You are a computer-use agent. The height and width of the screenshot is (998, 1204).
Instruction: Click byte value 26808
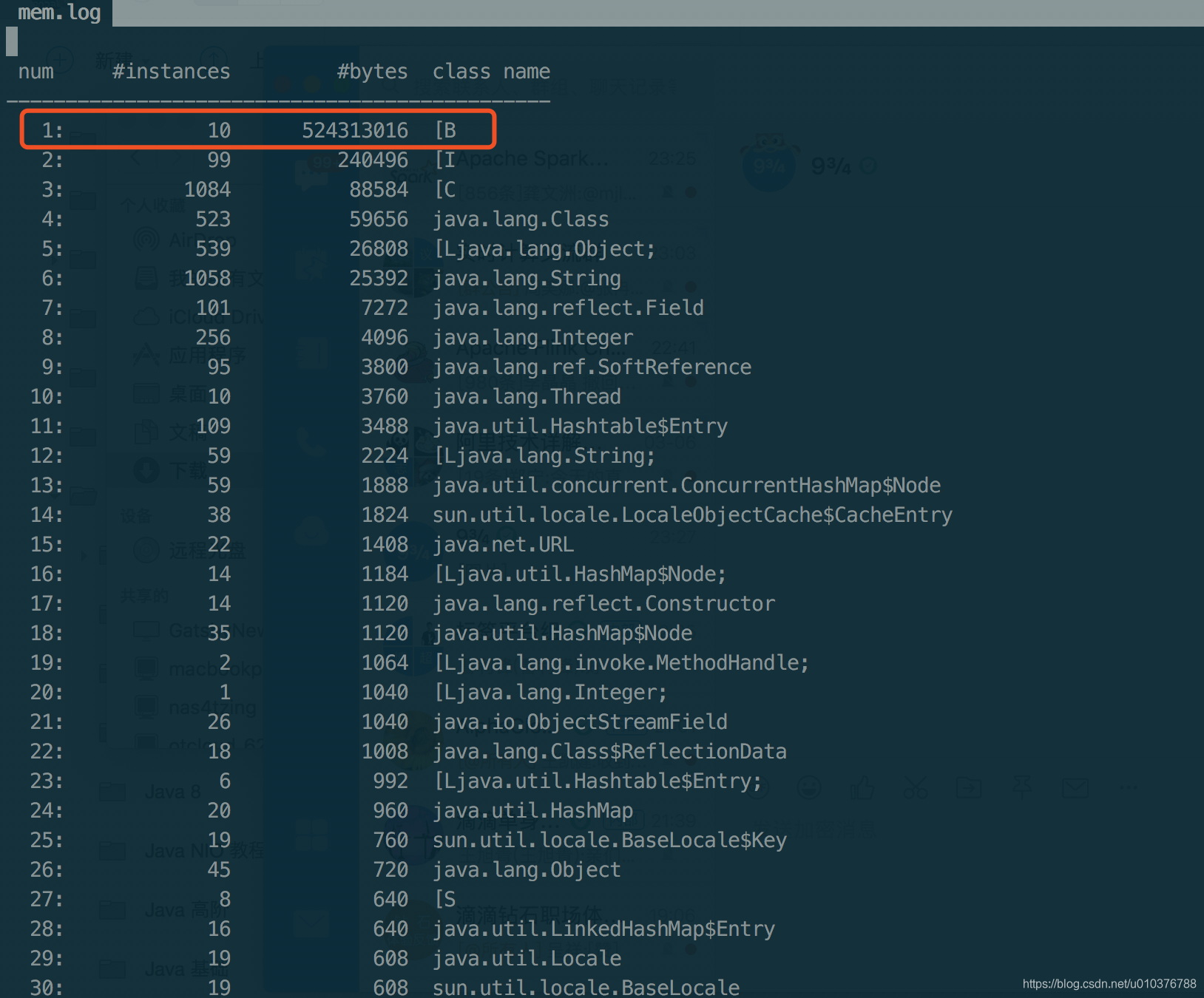[379, 249]
